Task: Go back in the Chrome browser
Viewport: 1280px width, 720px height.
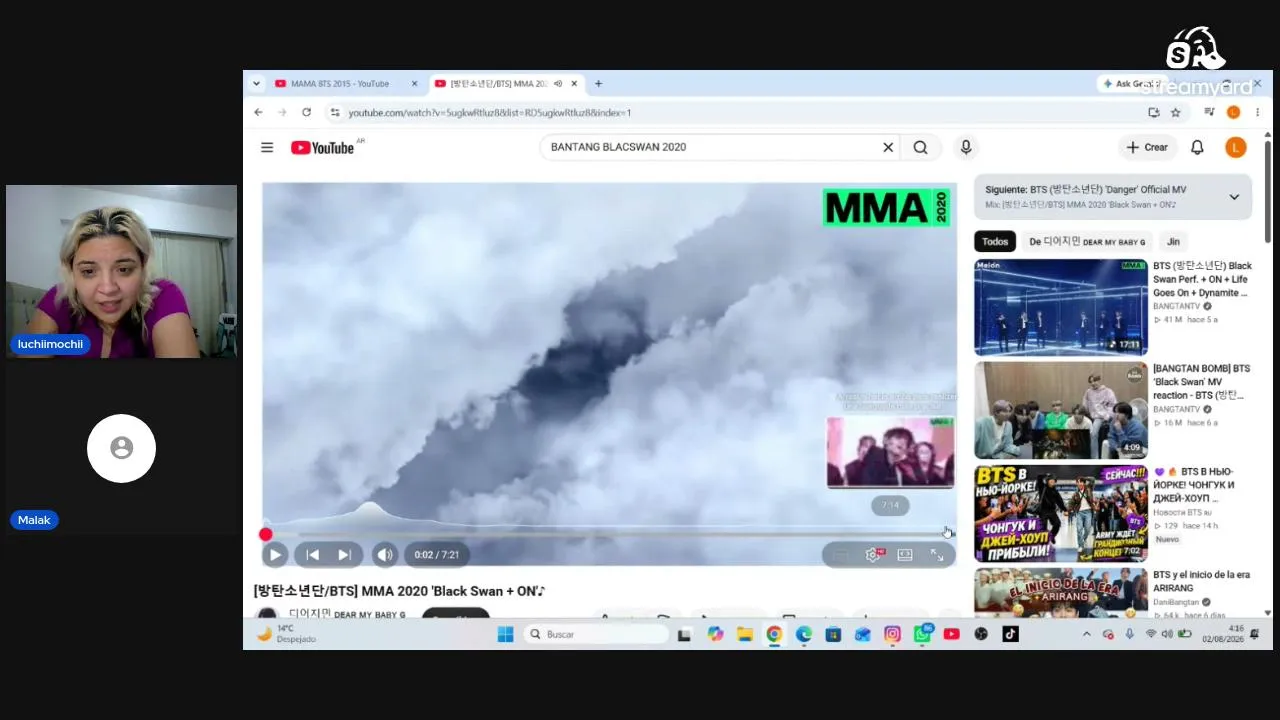Action: point(258,112)
